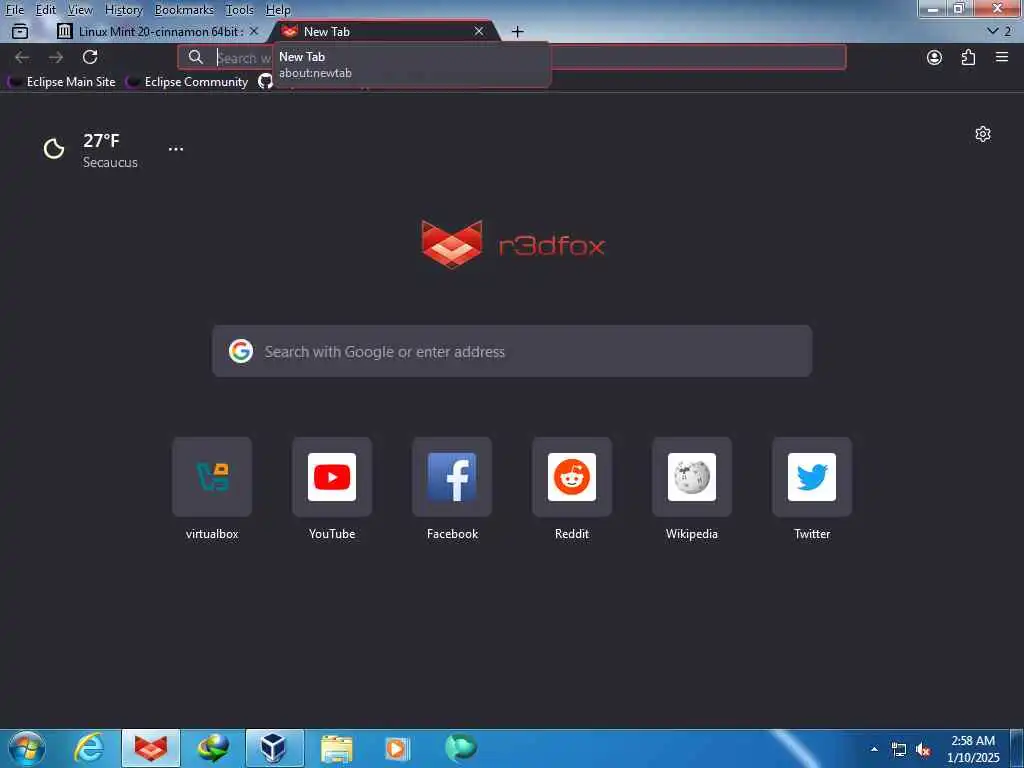Open the Windows Start orb
This screenshot has height=768, width=1024.
pyautogui.click(x=27, y=748)
